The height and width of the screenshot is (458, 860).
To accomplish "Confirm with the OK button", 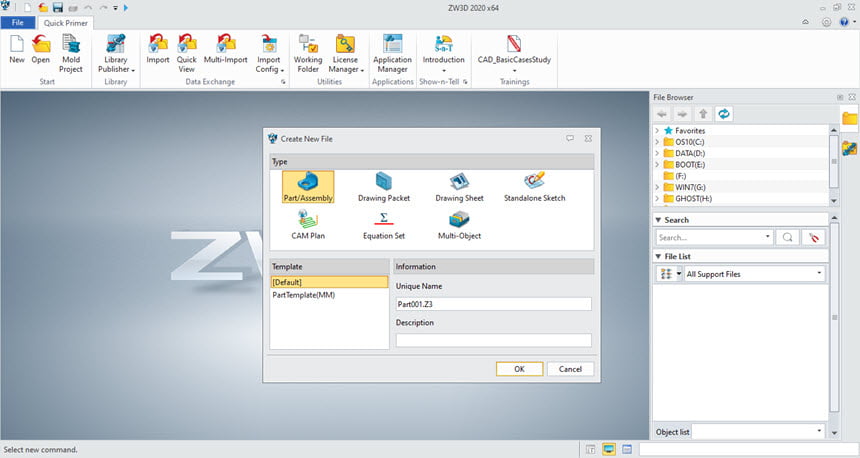I will point(519,369).
